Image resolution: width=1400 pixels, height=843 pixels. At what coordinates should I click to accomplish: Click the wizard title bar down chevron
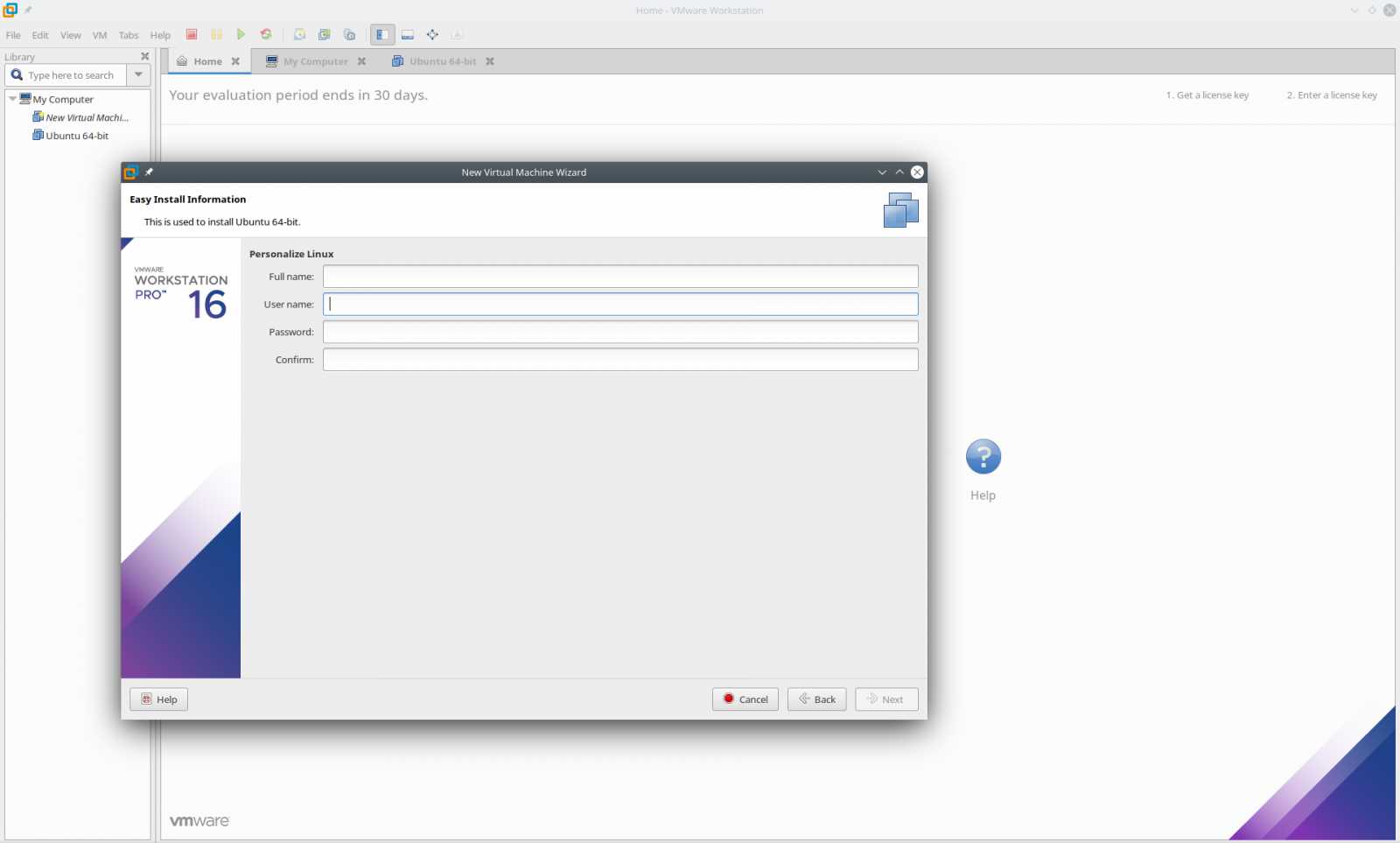(x=882, y=172)
